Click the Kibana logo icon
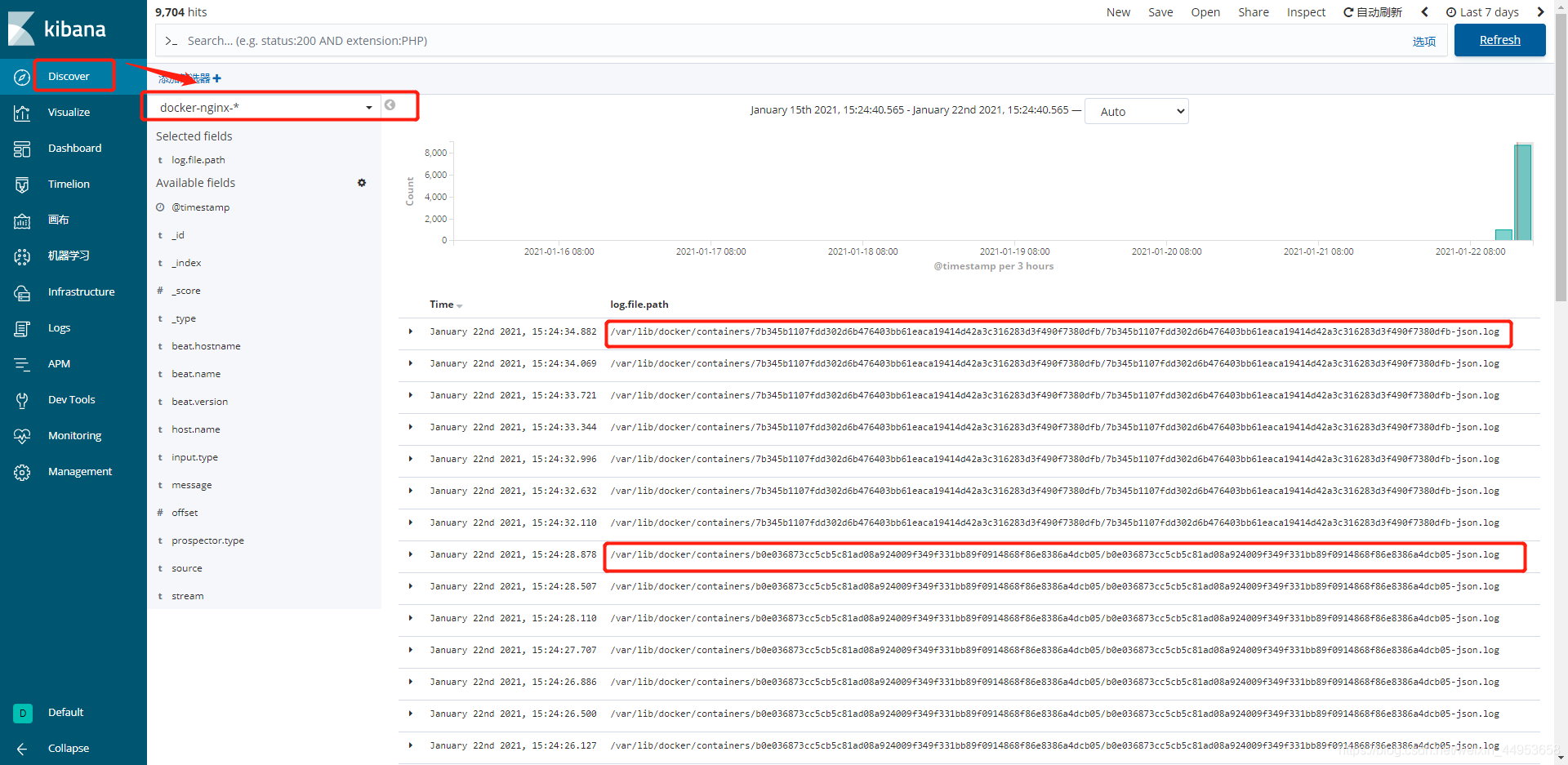 click(21, 29)
